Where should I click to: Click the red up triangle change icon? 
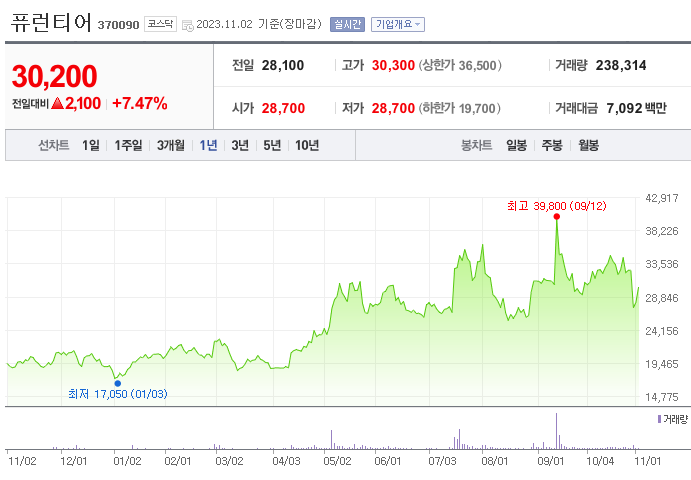click(x=57, y=103)
